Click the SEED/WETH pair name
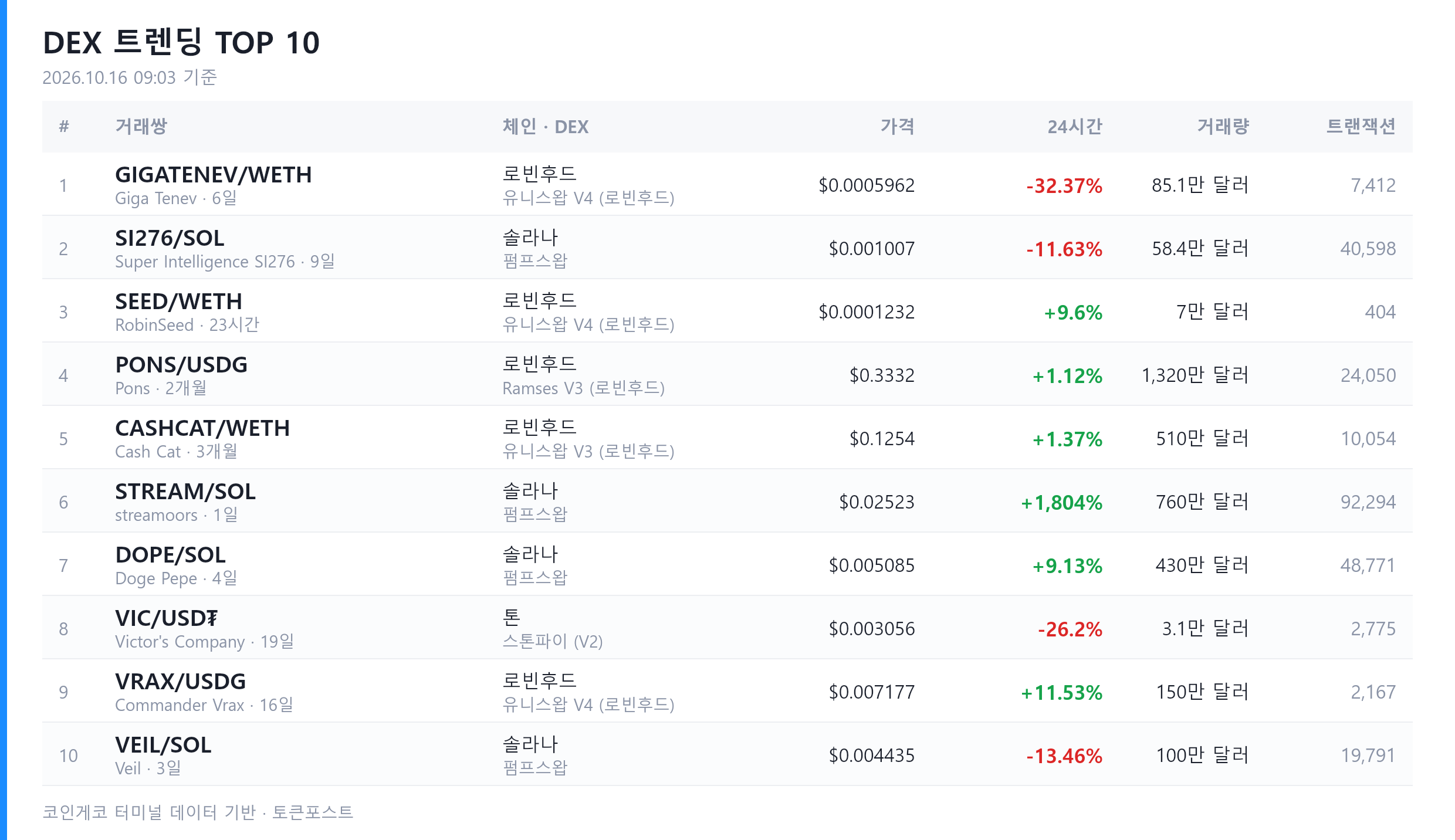The image size is (1455, 840). 178,302
